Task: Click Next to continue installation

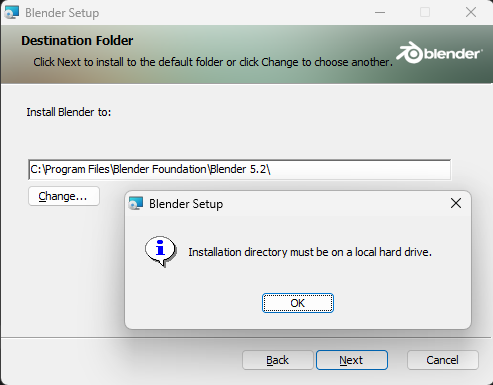Action: pos(352,360)
